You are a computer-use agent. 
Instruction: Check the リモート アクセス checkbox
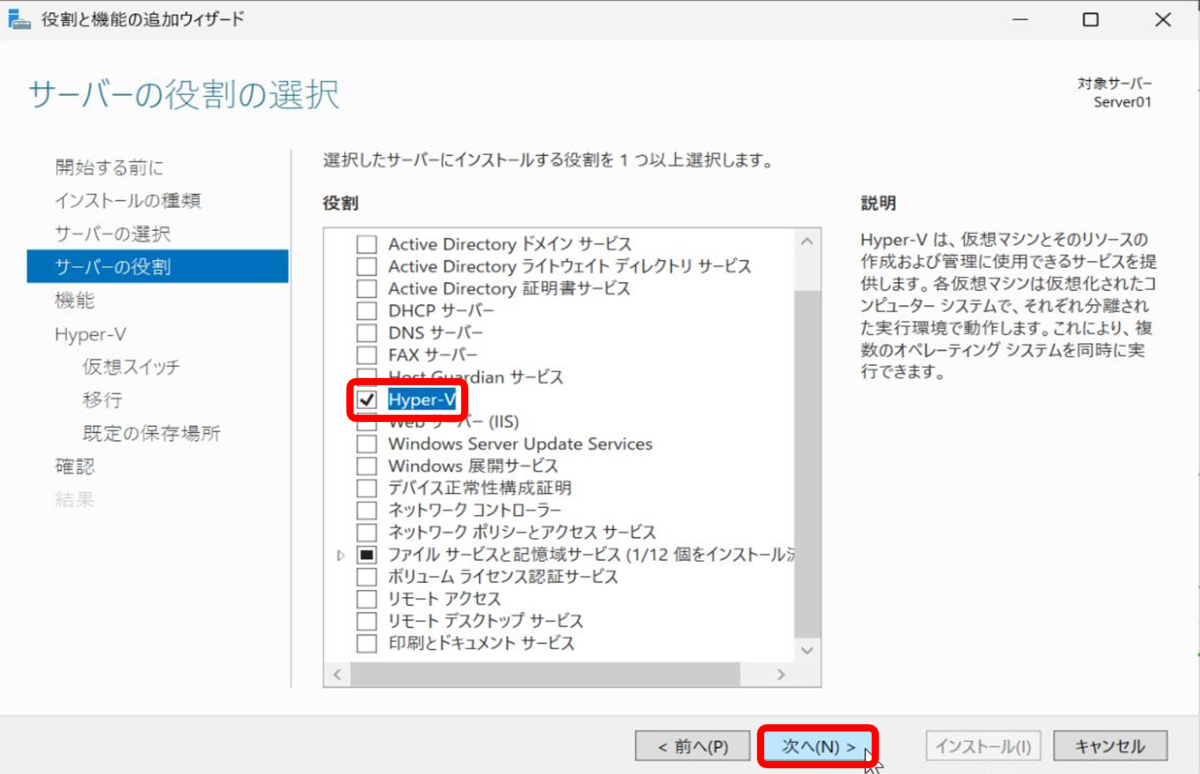point(367,599)
